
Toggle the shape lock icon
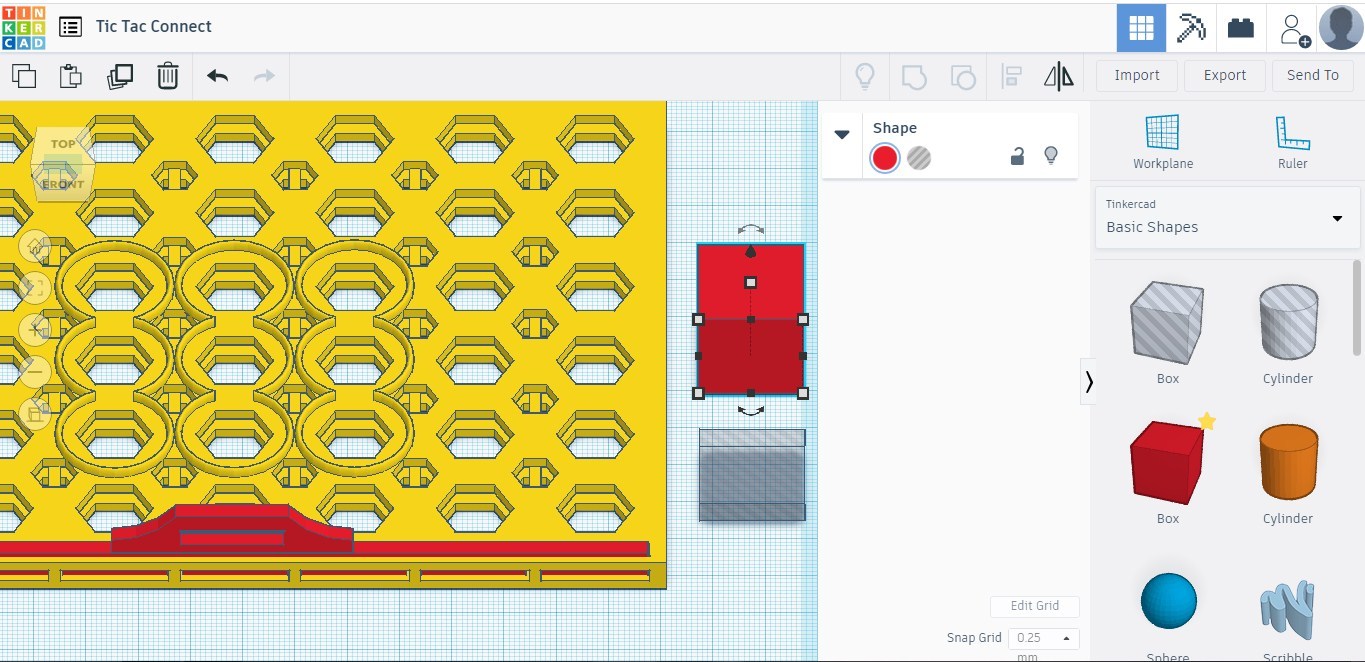pyautogui.click(x=1017, y=156)
